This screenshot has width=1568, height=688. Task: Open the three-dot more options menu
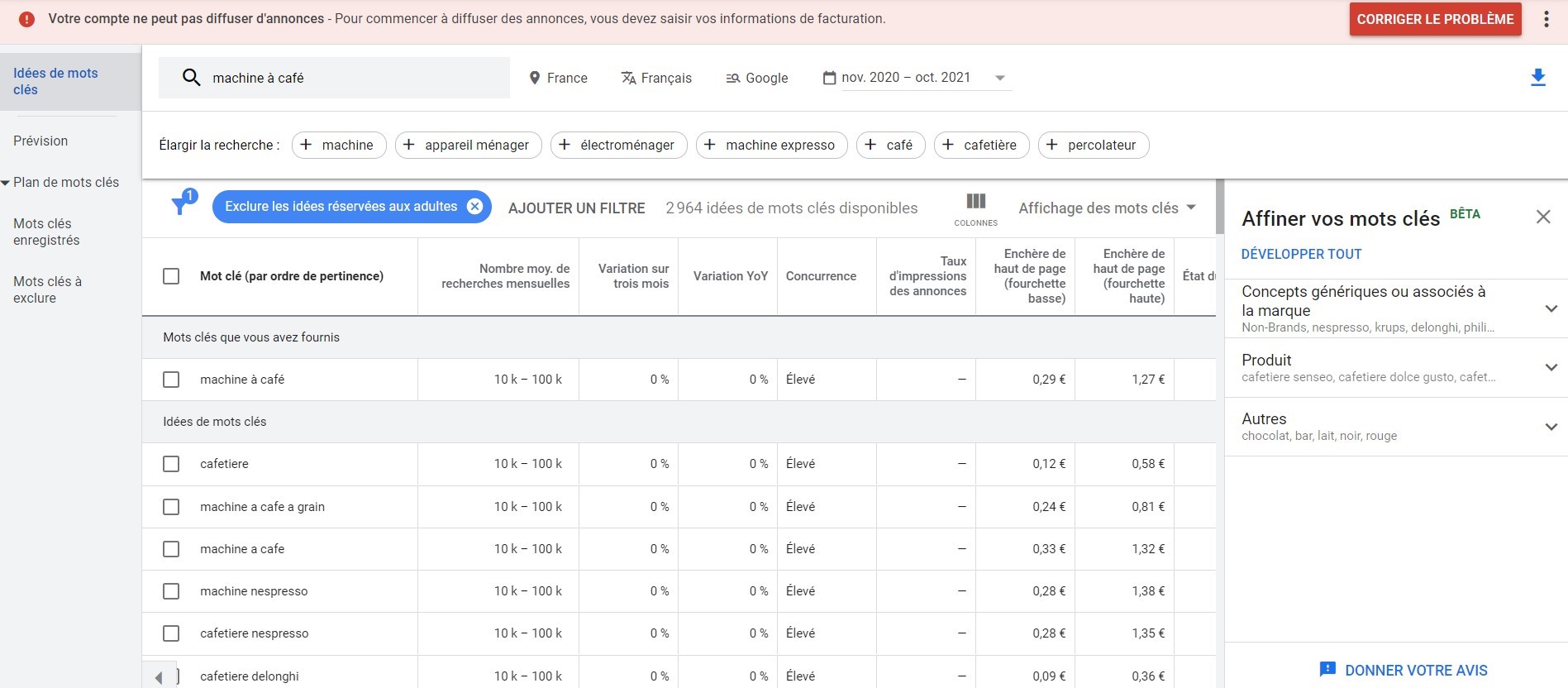pos(1546,20)
